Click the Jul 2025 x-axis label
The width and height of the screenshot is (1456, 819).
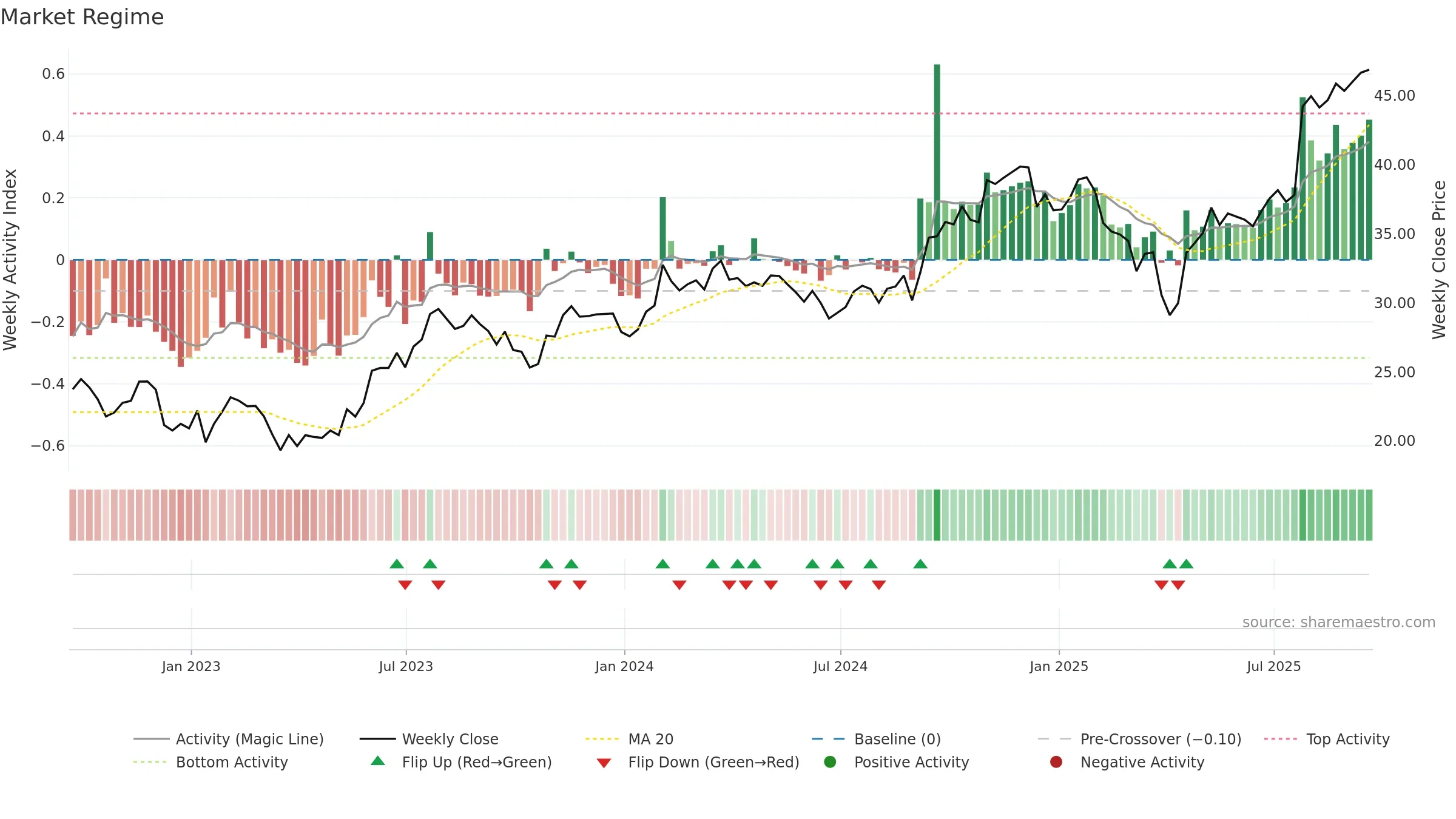coord(1274,667)
